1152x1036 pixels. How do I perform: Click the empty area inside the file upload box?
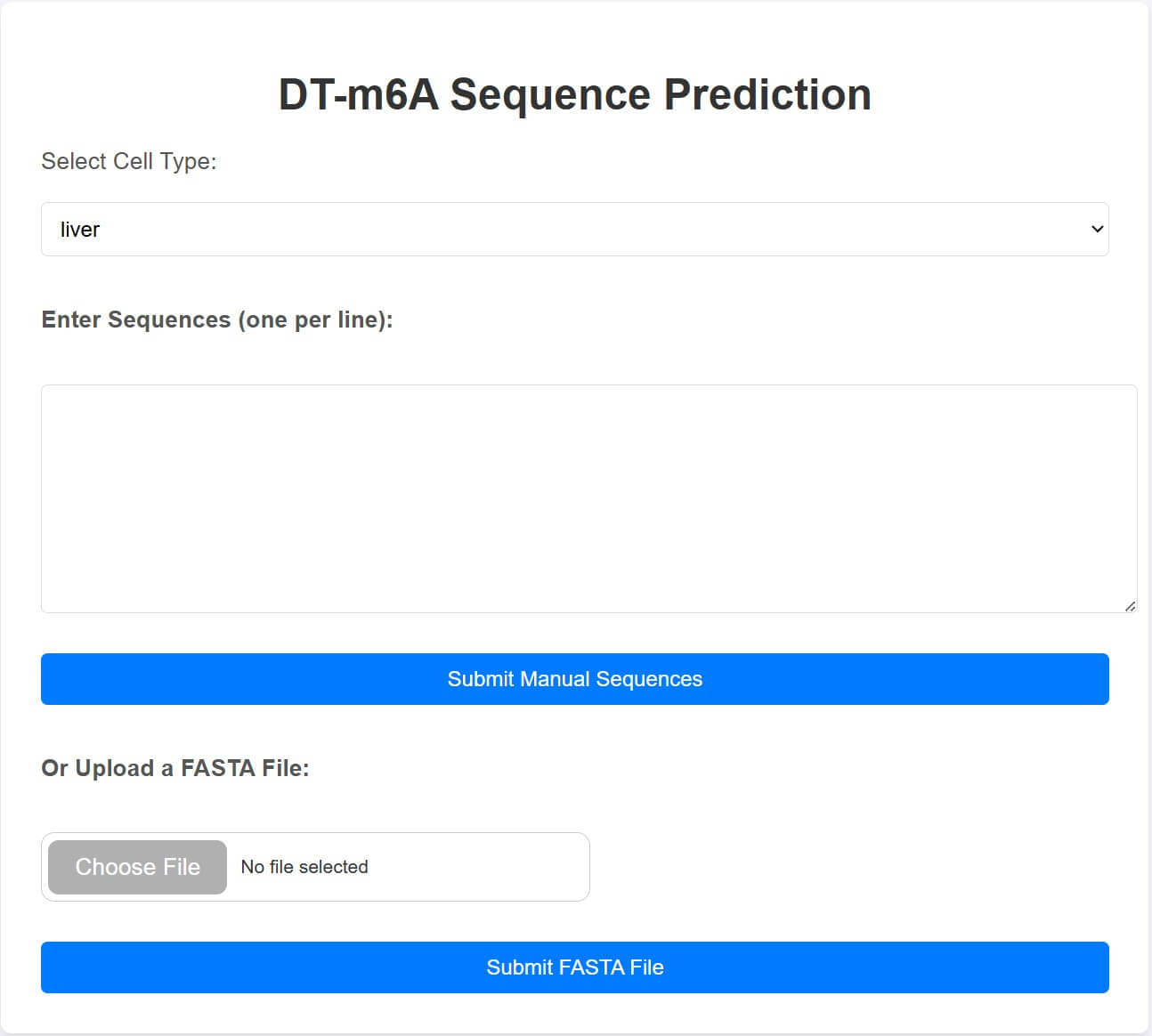[x=481, y=867]
